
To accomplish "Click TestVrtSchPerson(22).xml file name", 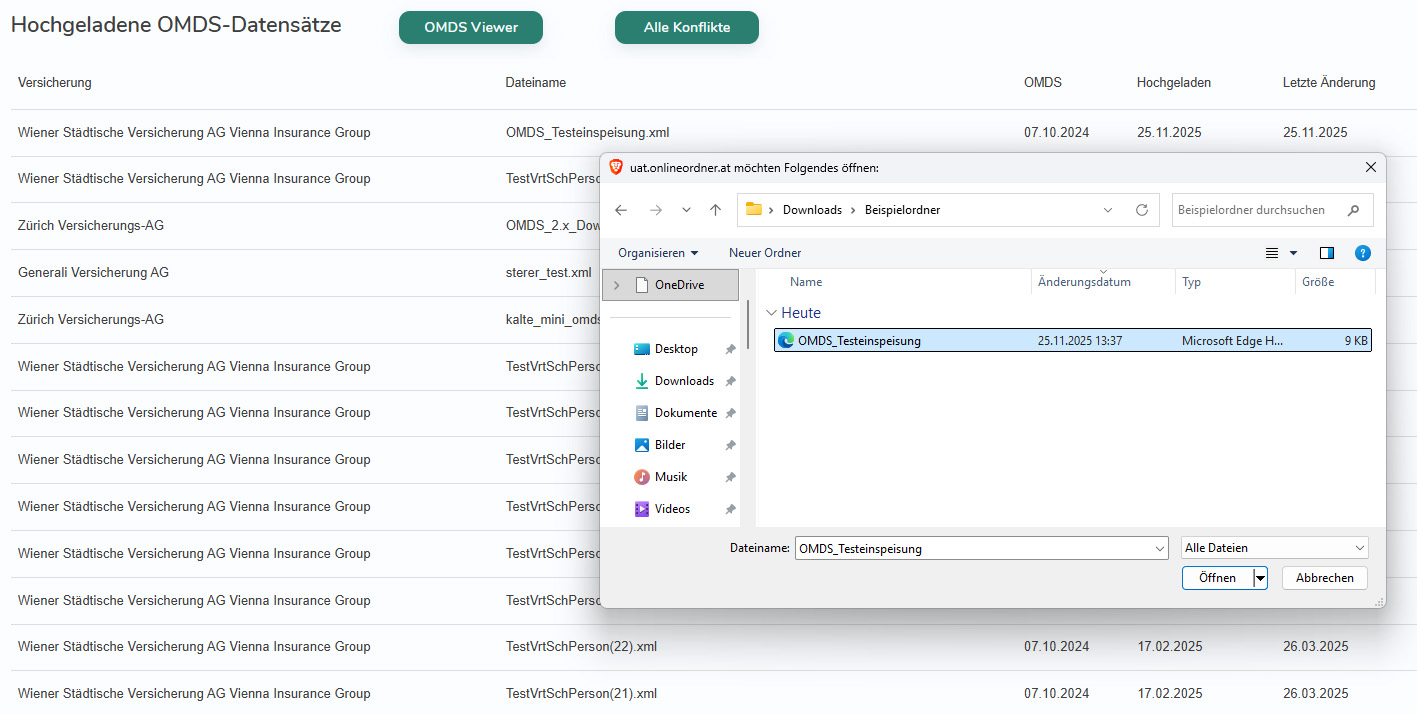I will tap(582, 647).
